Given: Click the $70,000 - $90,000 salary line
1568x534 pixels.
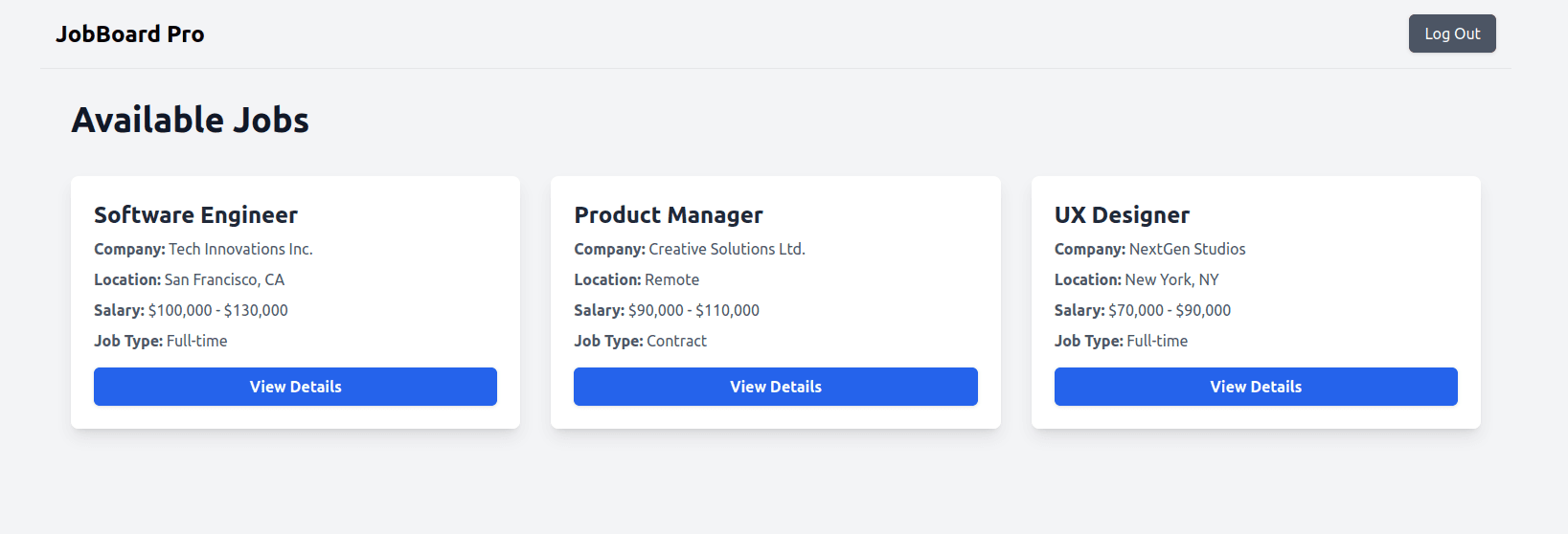Looking at the screenshot, I should point(1142,310).
